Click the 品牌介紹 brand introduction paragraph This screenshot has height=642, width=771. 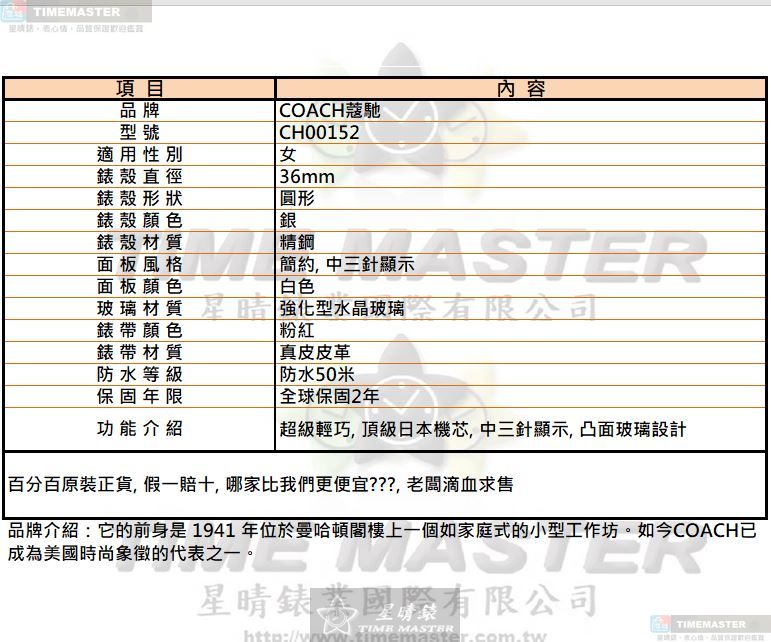(x=380, y=541)
